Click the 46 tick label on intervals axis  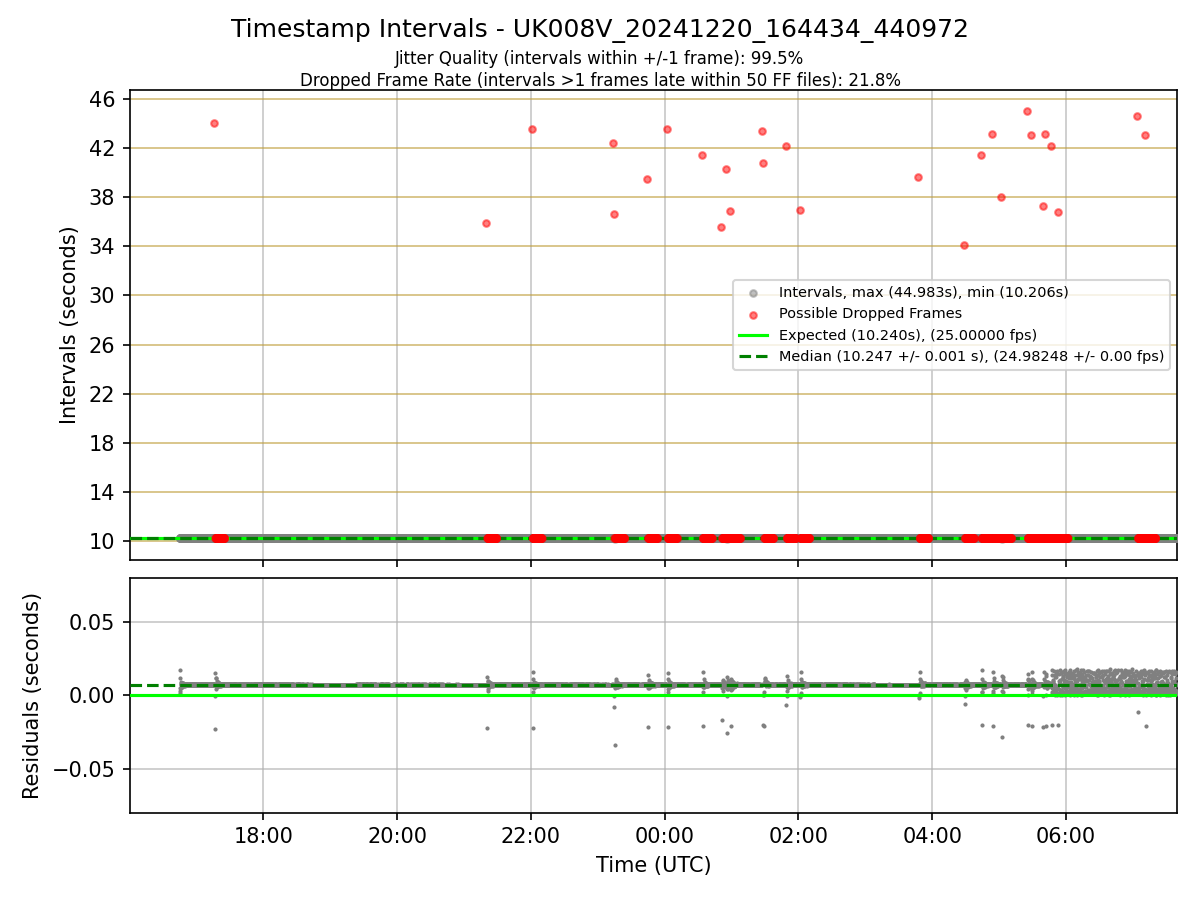coord(105,99)
